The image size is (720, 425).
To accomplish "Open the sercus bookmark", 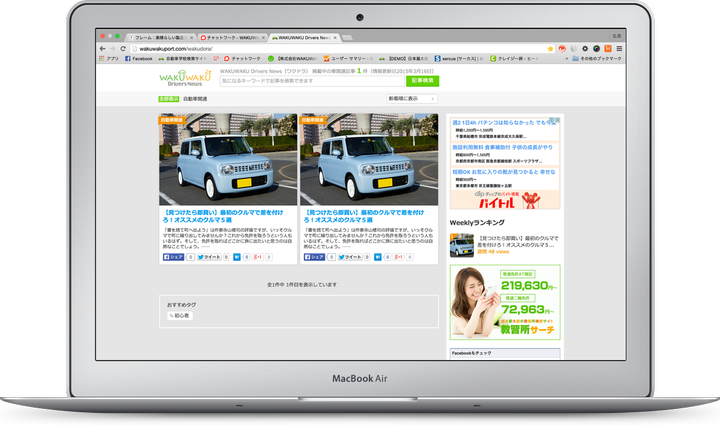I will pos(459,59).
